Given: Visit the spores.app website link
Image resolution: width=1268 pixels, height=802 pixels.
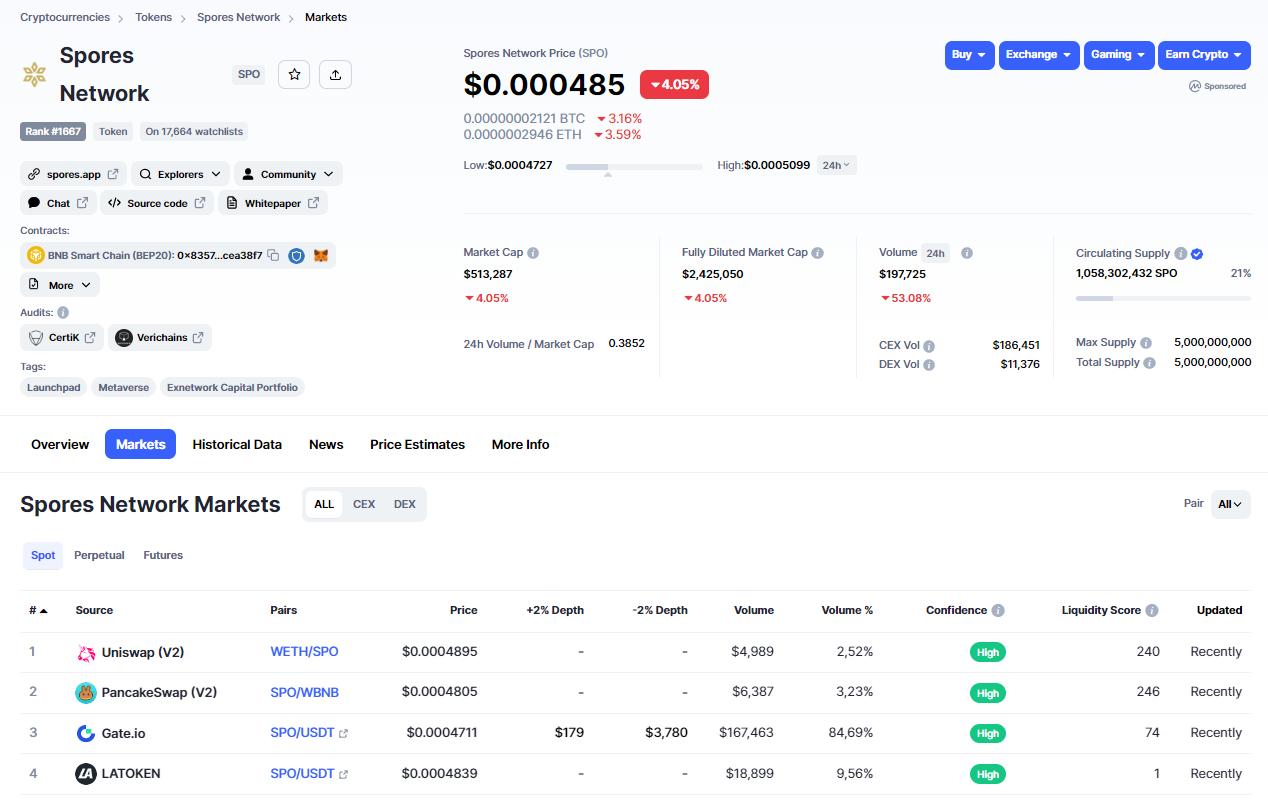Looking at the screenshot, I should click(x=73, y=174).
